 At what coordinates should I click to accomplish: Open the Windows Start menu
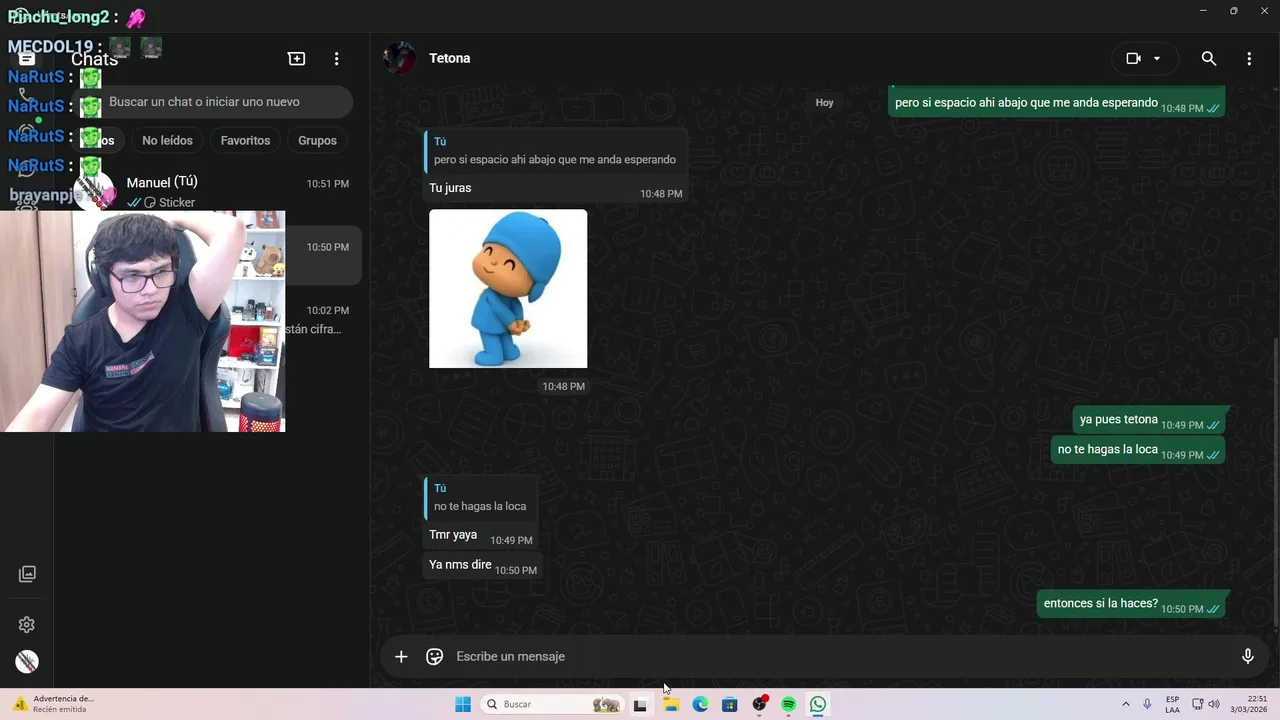pos(463,704)
